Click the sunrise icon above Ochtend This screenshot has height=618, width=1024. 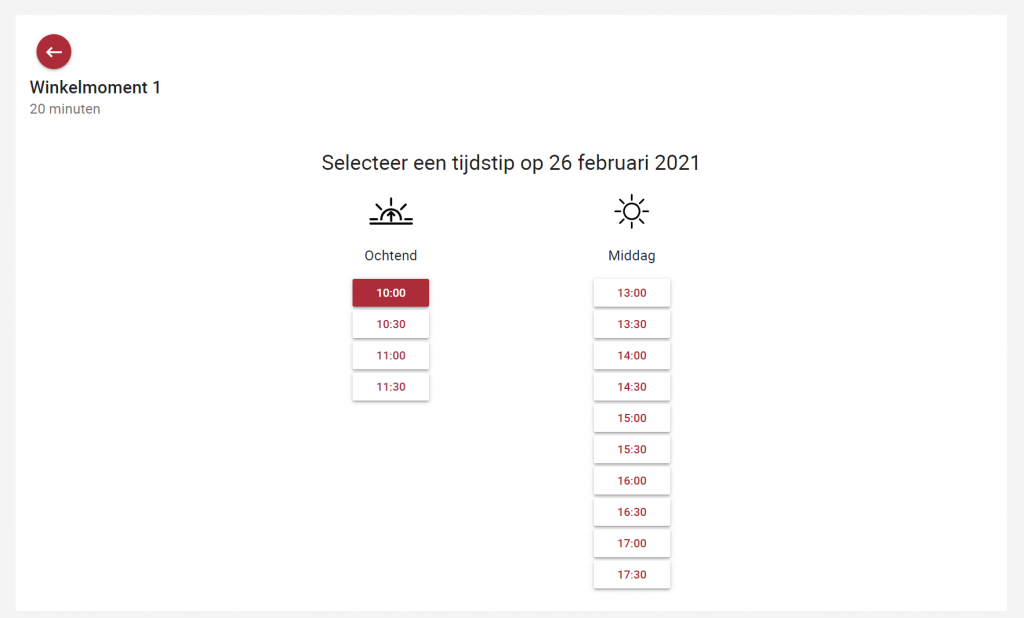[x=391, y=212]
